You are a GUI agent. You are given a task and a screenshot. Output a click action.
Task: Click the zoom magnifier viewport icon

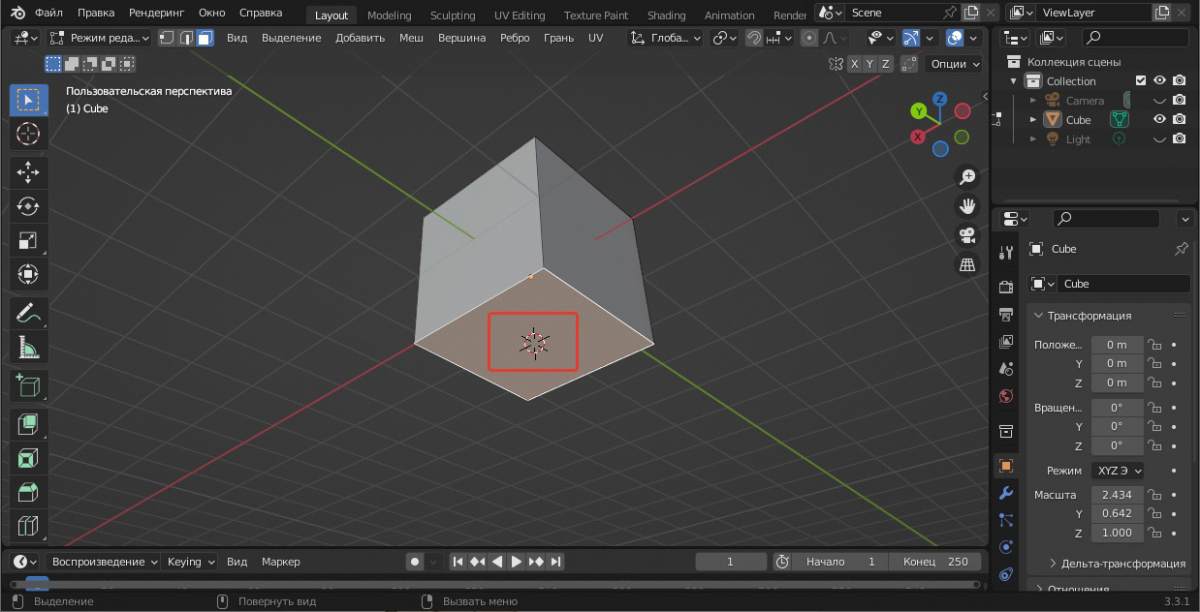(967, 177)
